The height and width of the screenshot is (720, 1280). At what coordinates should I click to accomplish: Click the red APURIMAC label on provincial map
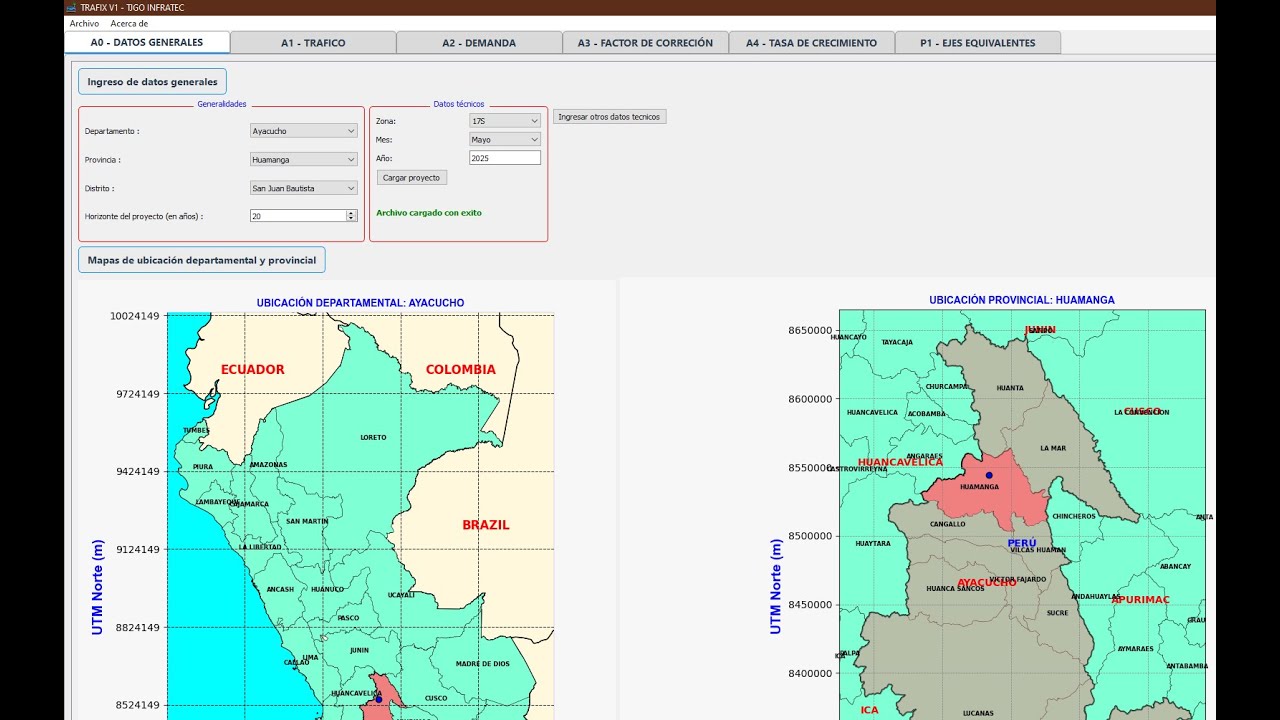pyautogui.click(x=1141, y=600)
